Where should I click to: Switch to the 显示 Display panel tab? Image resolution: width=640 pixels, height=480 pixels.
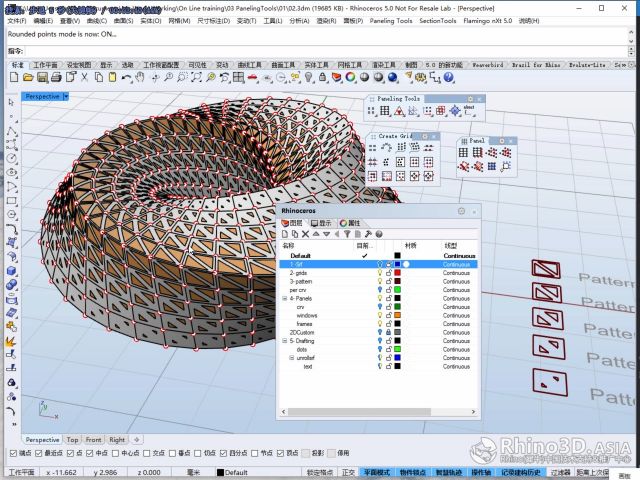pos(321,223)
